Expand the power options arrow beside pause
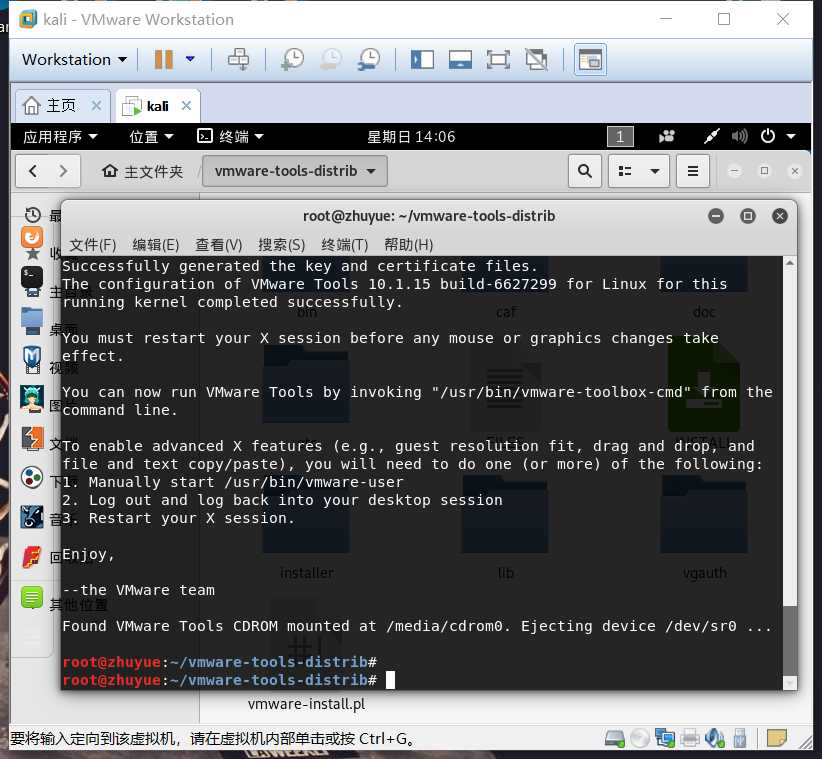This screenshot has height=759, width=822. 190,59
